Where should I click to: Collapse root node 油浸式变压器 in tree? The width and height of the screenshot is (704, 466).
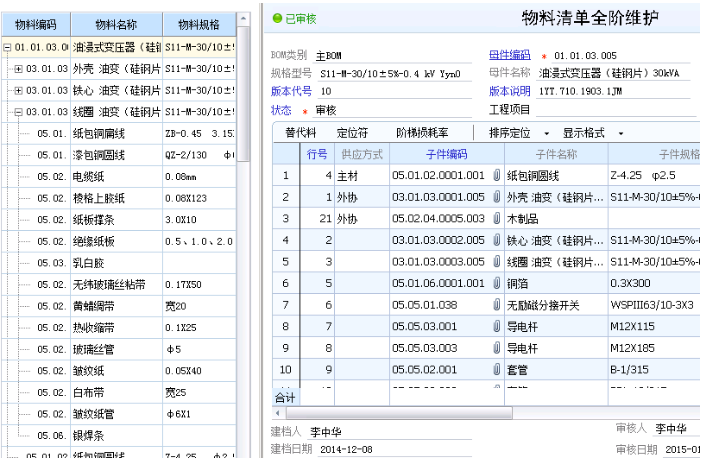tap(7, 47)
